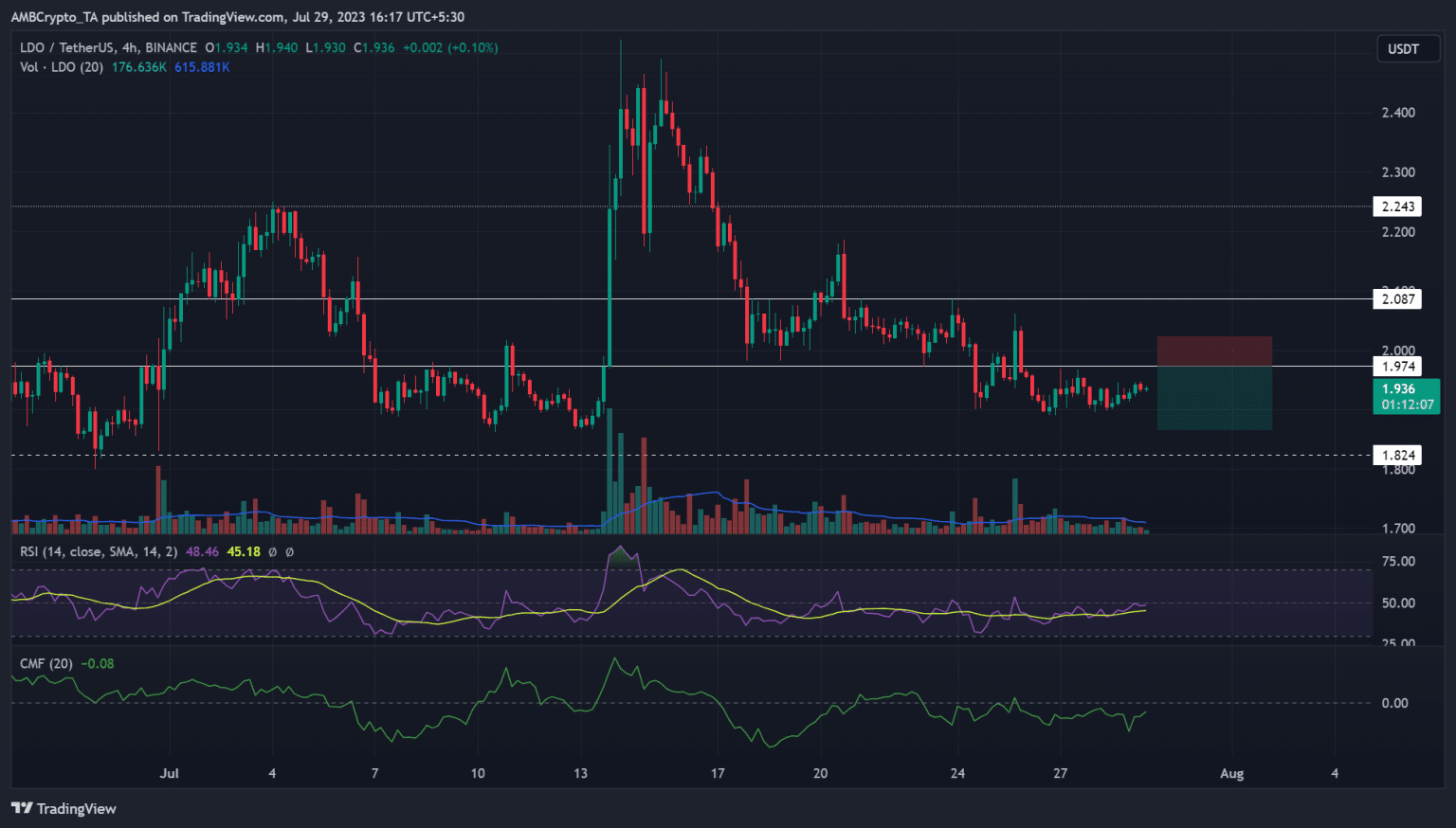Click the 2.400 price scale label
The height and width of the screenshot is (828, 1456).
click(1398, 113)
